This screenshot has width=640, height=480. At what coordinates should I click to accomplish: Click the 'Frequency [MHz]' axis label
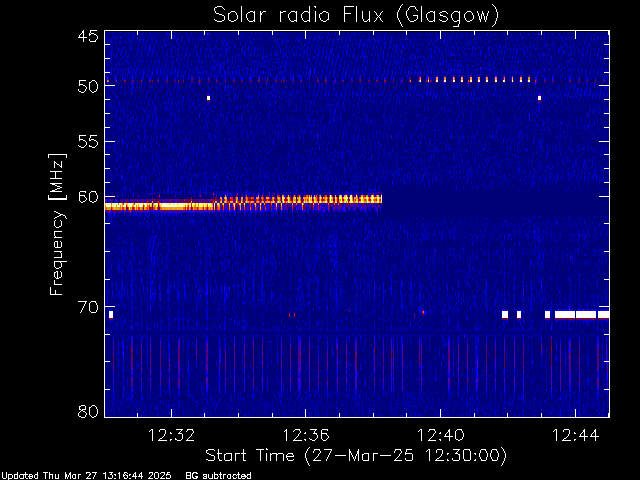[x=57, y=224]
